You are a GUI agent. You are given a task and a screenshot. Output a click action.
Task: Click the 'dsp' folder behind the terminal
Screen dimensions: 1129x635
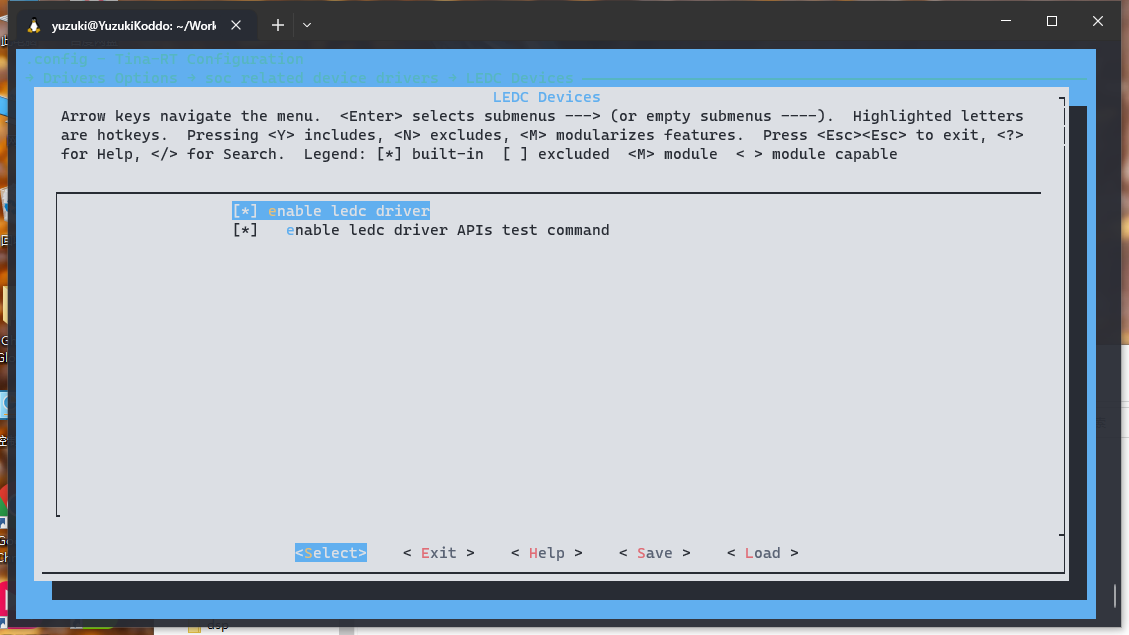[217, 628]
